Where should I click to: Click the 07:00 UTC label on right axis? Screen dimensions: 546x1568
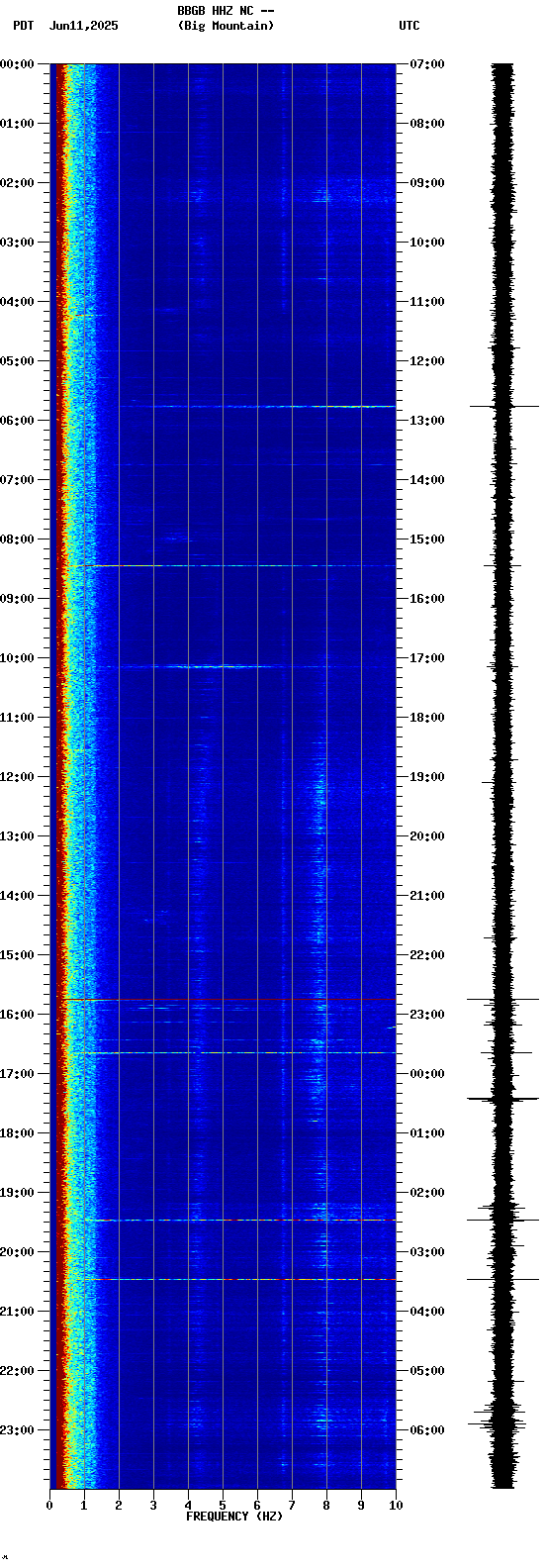tap(427, 64)
